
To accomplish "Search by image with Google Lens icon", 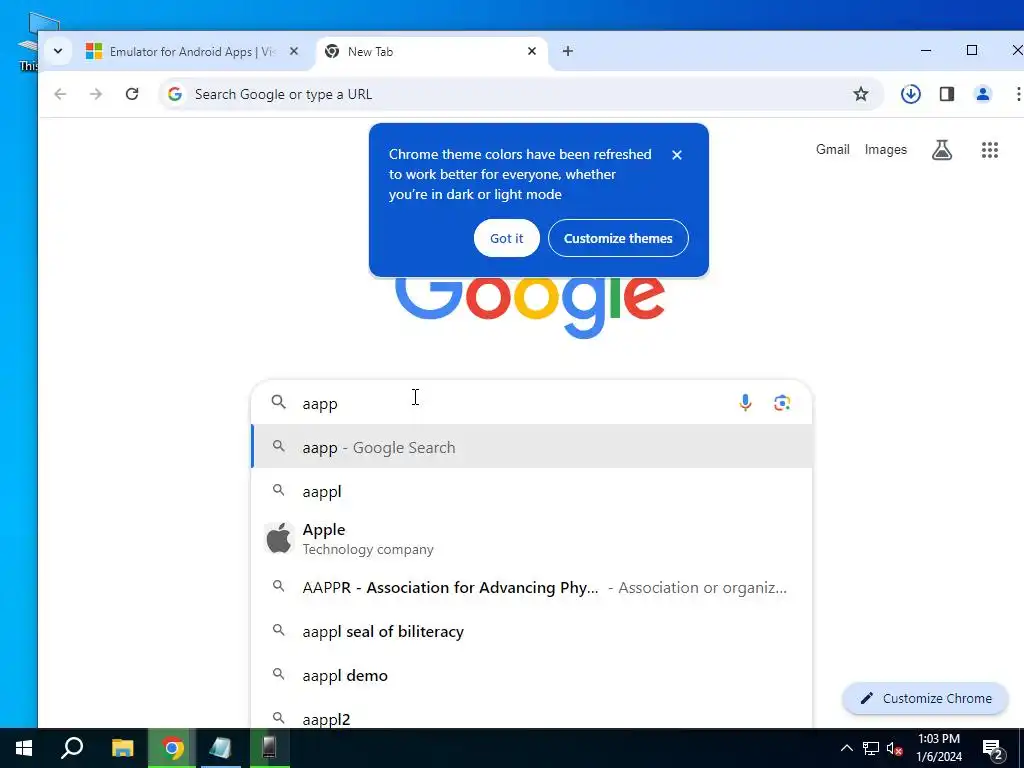I will 782,403.
